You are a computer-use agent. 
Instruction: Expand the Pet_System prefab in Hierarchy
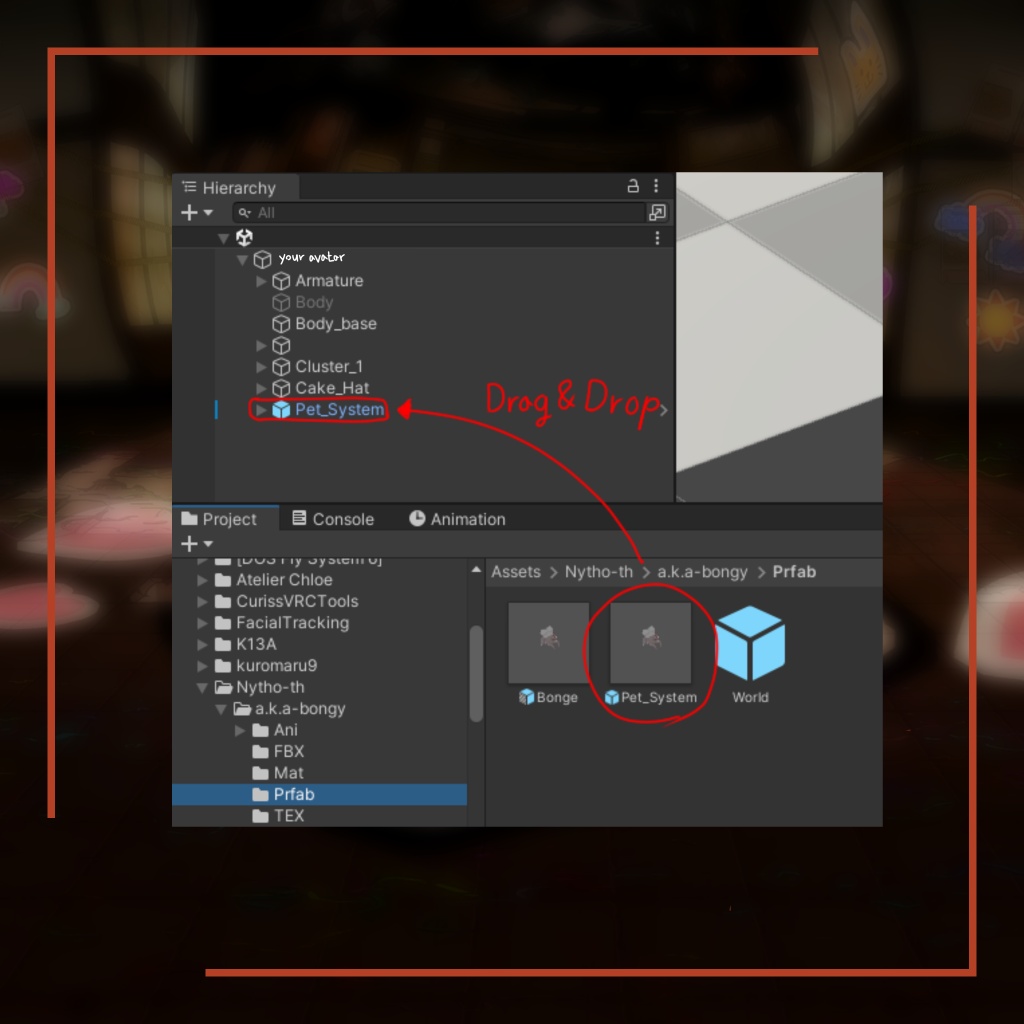261,410
